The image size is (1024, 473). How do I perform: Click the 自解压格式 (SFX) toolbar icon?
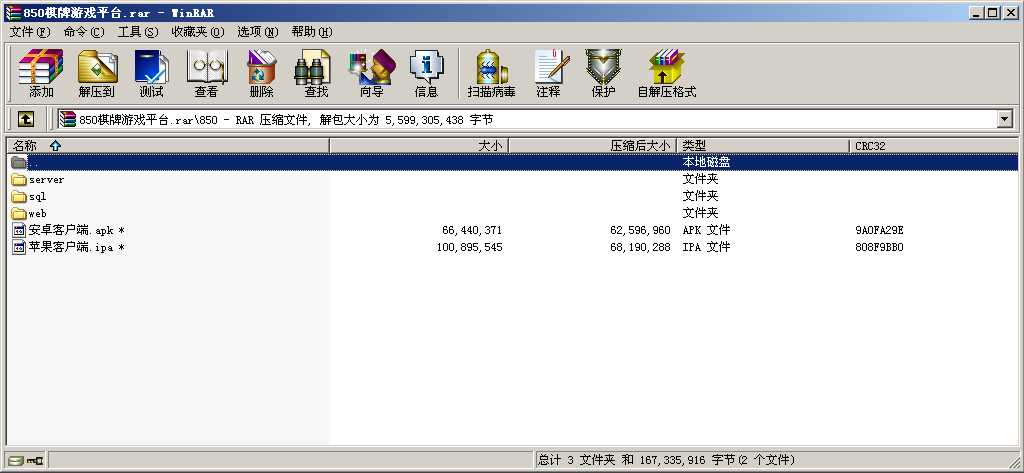point(667,66)
